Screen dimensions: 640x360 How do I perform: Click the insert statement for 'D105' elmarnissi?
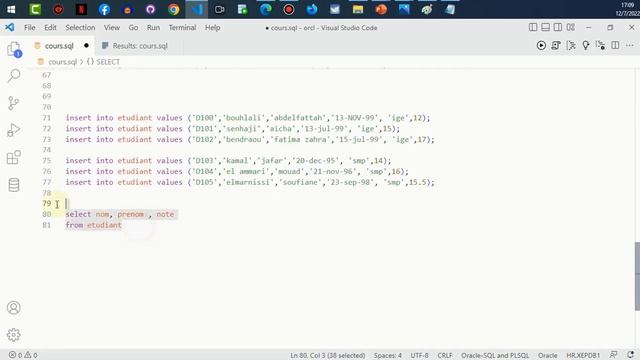[250, 182]
